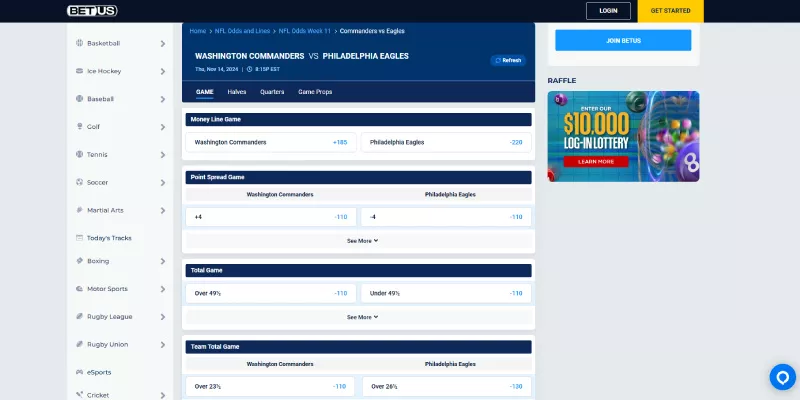
Task: Select the GAME tab
Action: click(205, 92)
